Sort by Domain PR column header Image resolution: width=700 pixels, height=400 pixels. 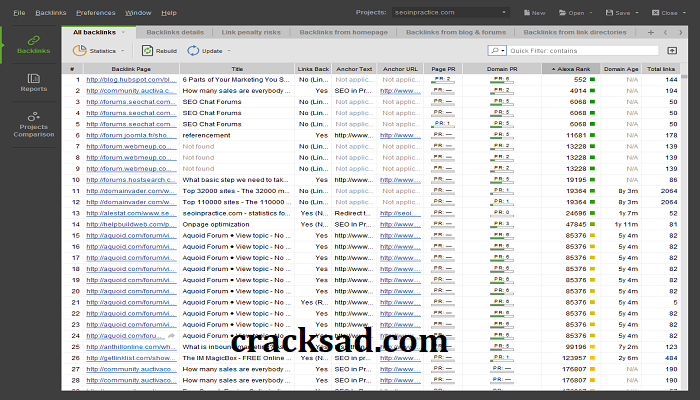pyautogui.click(x=502, y=69)
